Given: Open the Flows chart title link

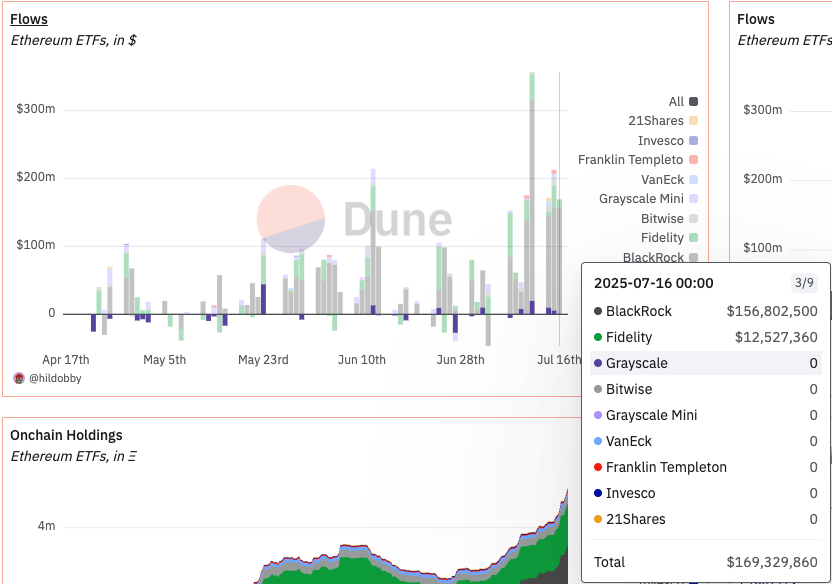Looking at the screenshot, I should point(29,19).
